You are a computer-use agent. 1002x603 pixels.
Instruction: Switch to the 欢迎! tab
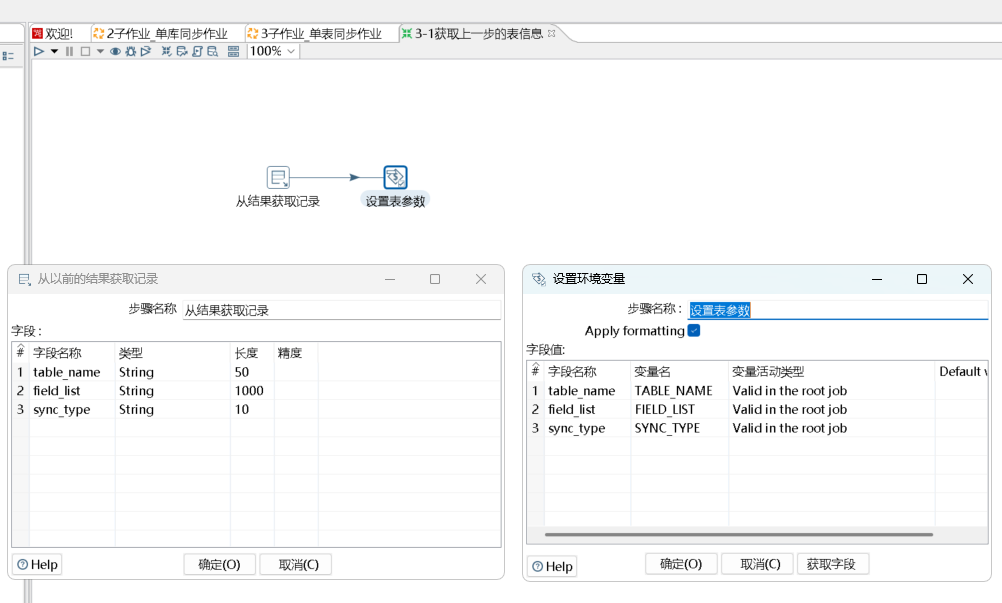53,34
